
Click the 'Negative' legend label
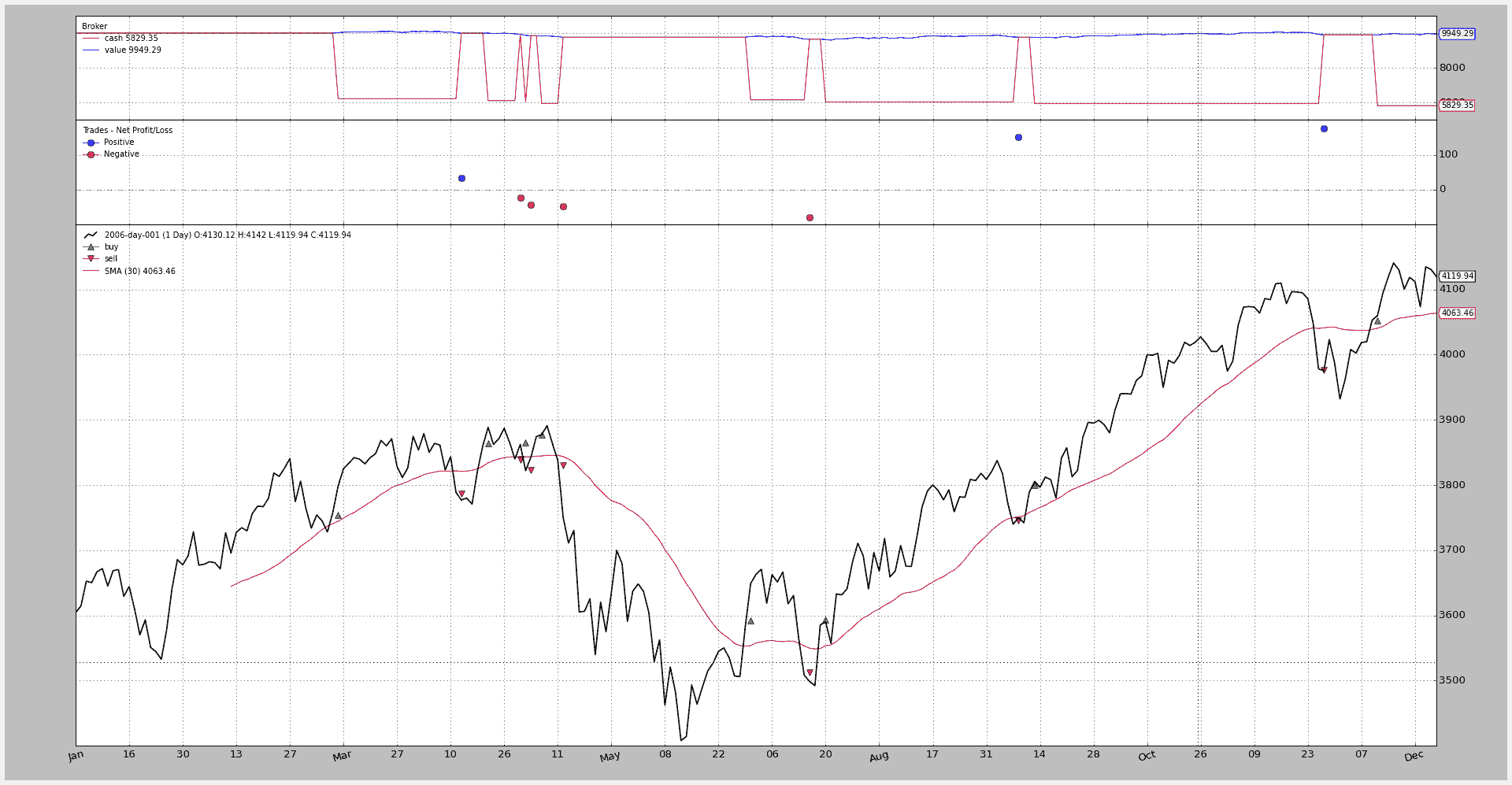pyautogui.click(x=121, y=154)
